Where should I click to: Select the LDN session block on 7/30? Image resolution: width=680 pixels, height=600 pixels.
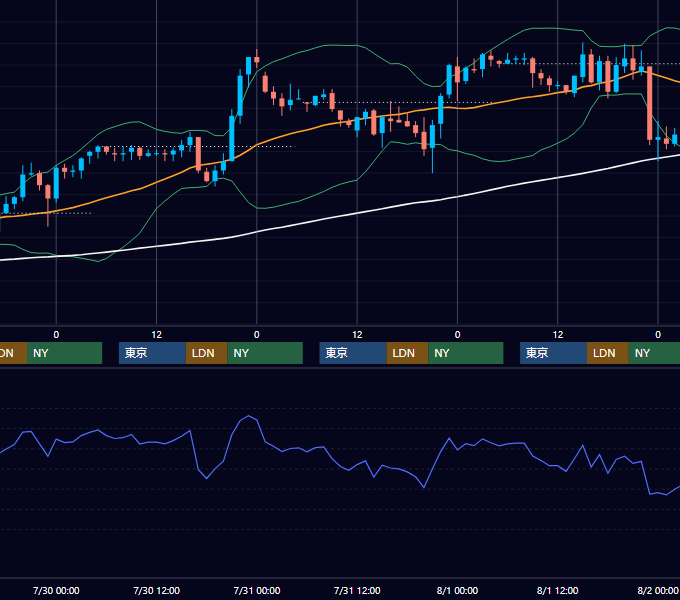206,353
